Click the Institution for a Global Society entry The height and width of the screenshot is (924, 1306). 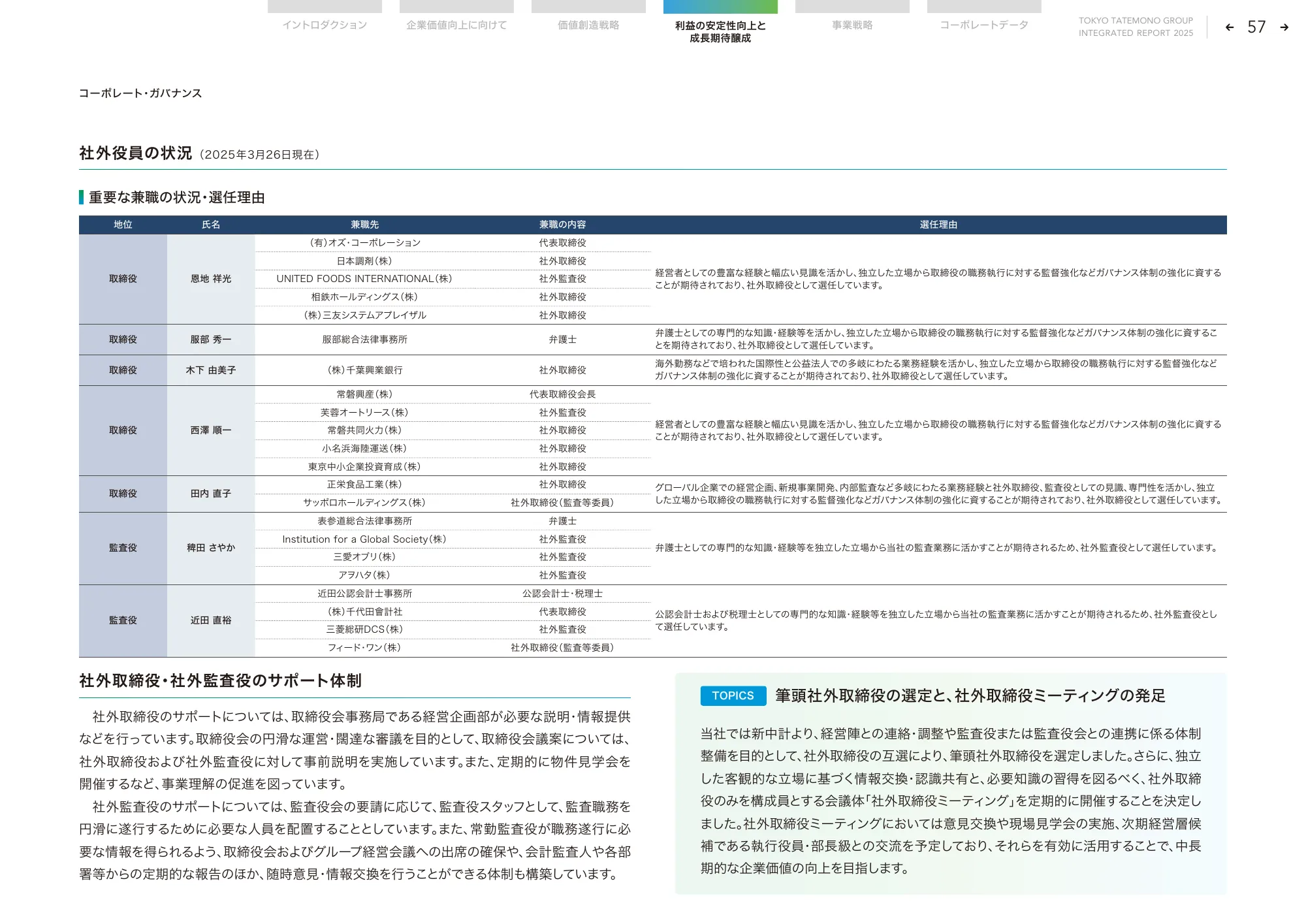(364, 539)
